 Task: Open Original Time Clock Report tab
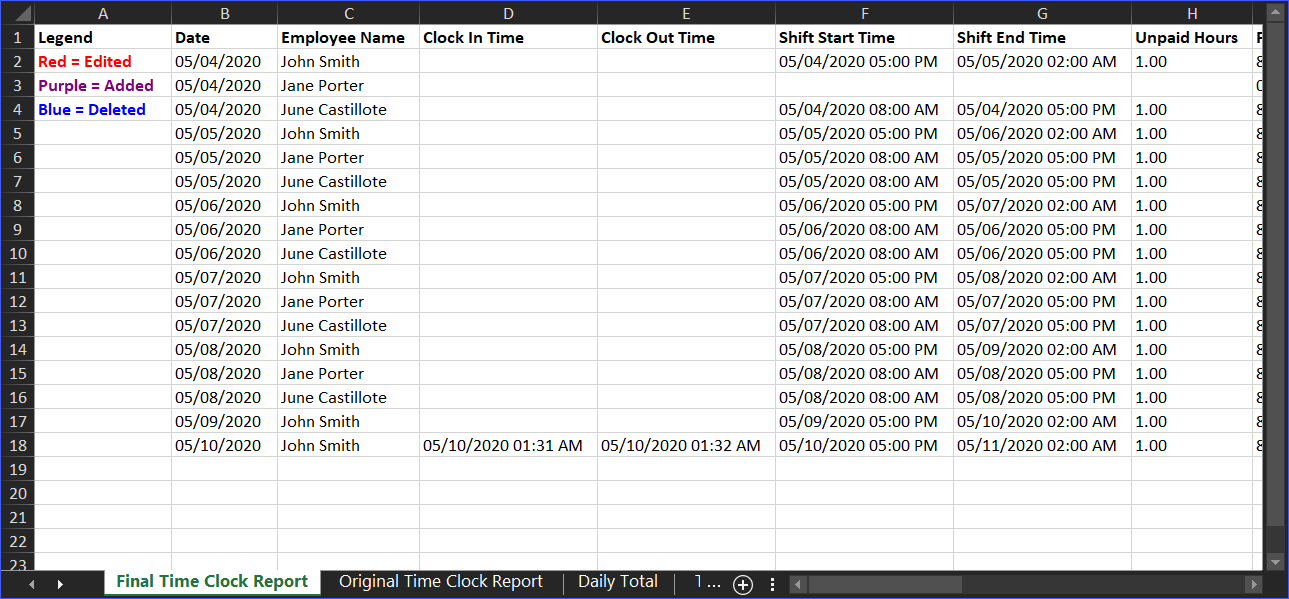pyautogui.click(x=440, y=582)
